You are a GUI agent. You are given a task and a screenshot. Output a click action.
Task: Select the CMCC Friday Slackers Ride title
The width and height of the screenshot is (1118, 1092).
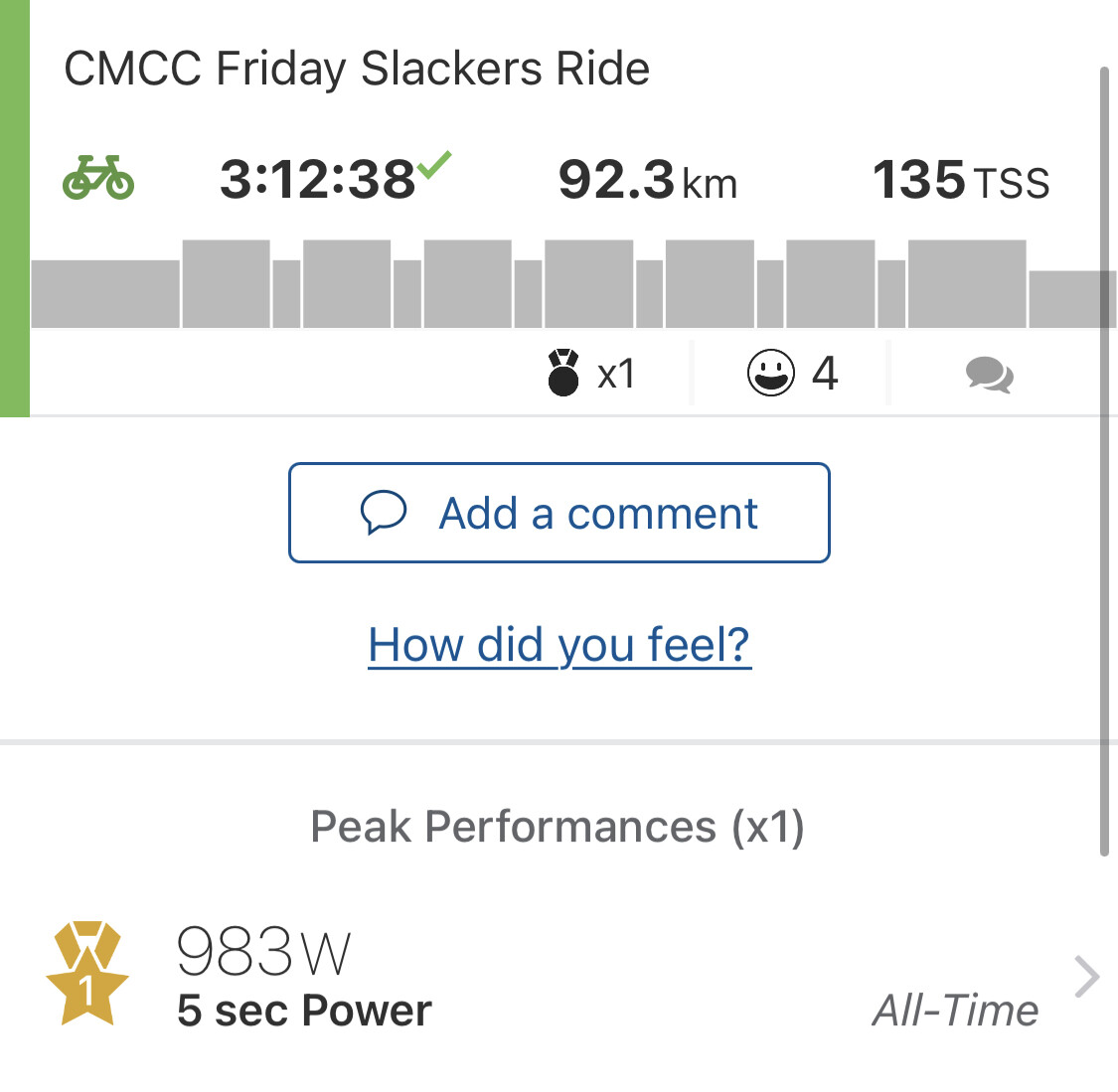coord(357,69)
